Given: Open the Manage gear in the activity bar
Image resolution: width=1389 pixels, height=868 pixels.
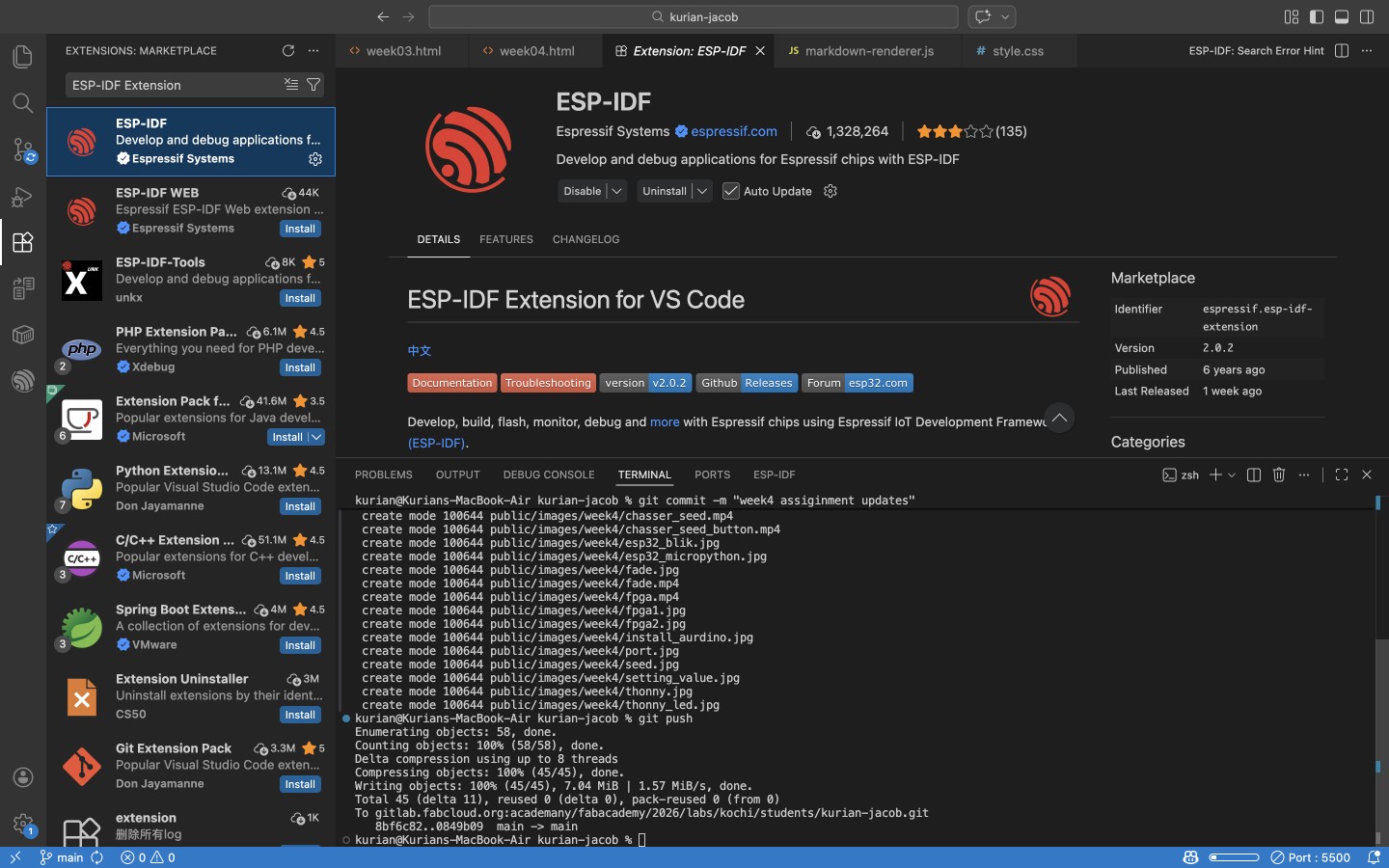Looking at the screenshot, I should tap(23, 824).
